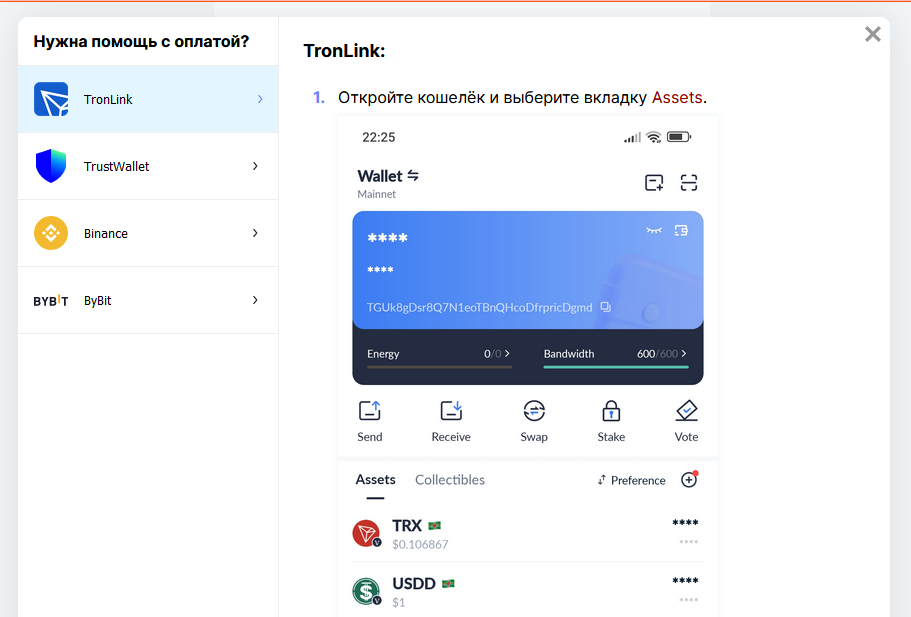
Task: Click the flag badge next to USDD
Action: point(448,584)
